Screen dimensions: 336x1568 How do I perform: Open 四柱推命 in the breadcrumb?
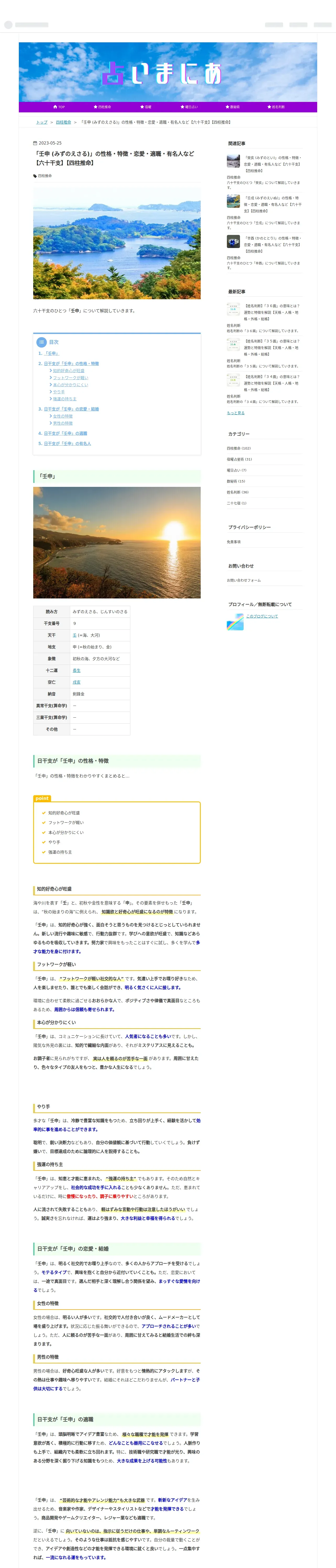[x=63, y=122]
